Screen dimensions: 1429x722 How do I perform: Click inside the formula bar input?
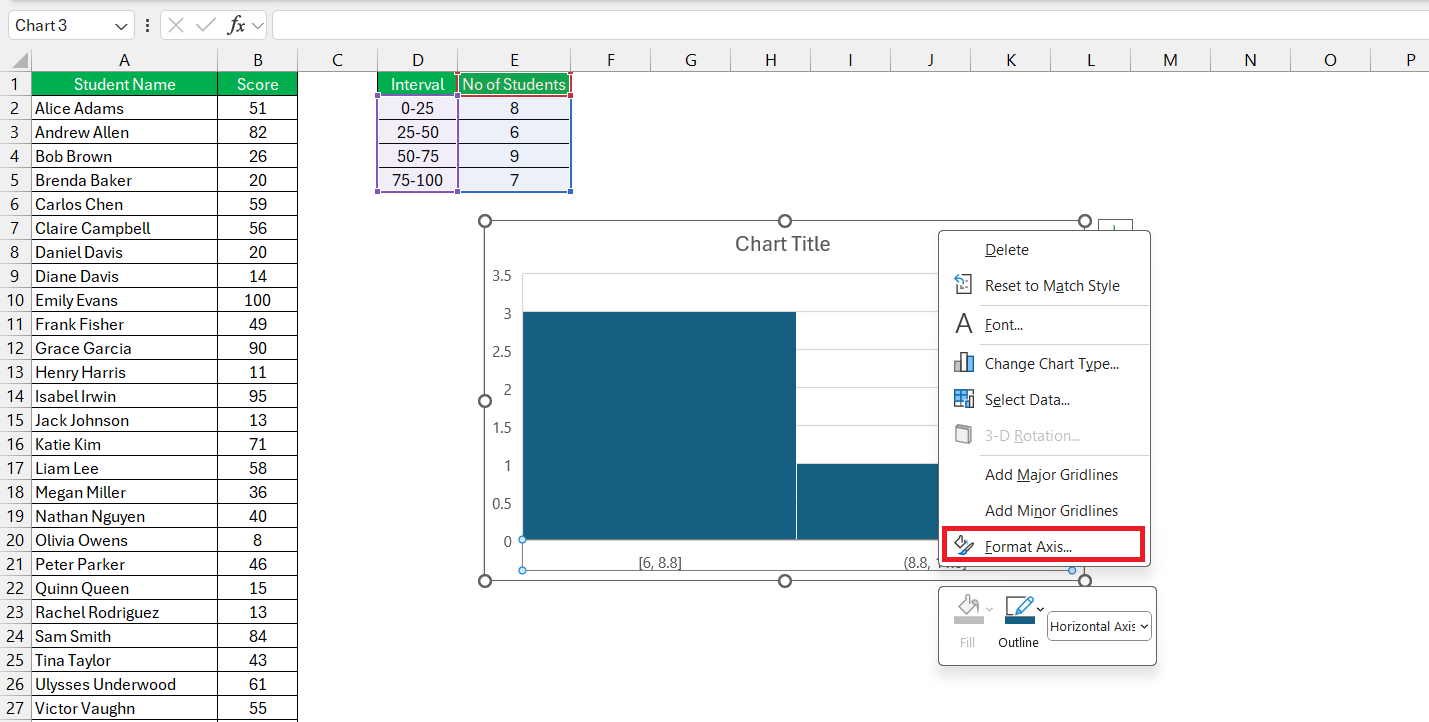click(850, 26)
